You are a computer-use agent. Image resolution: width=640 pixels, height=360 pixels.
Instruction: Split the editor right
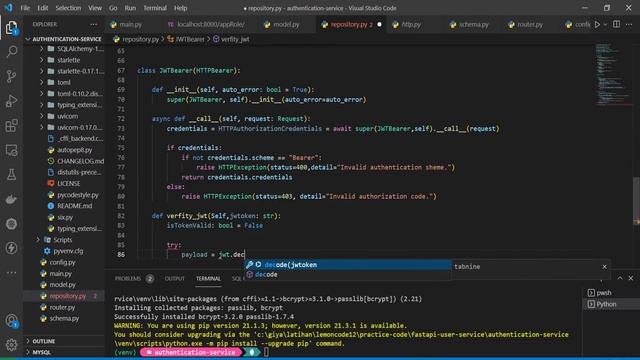coord(616,24)
